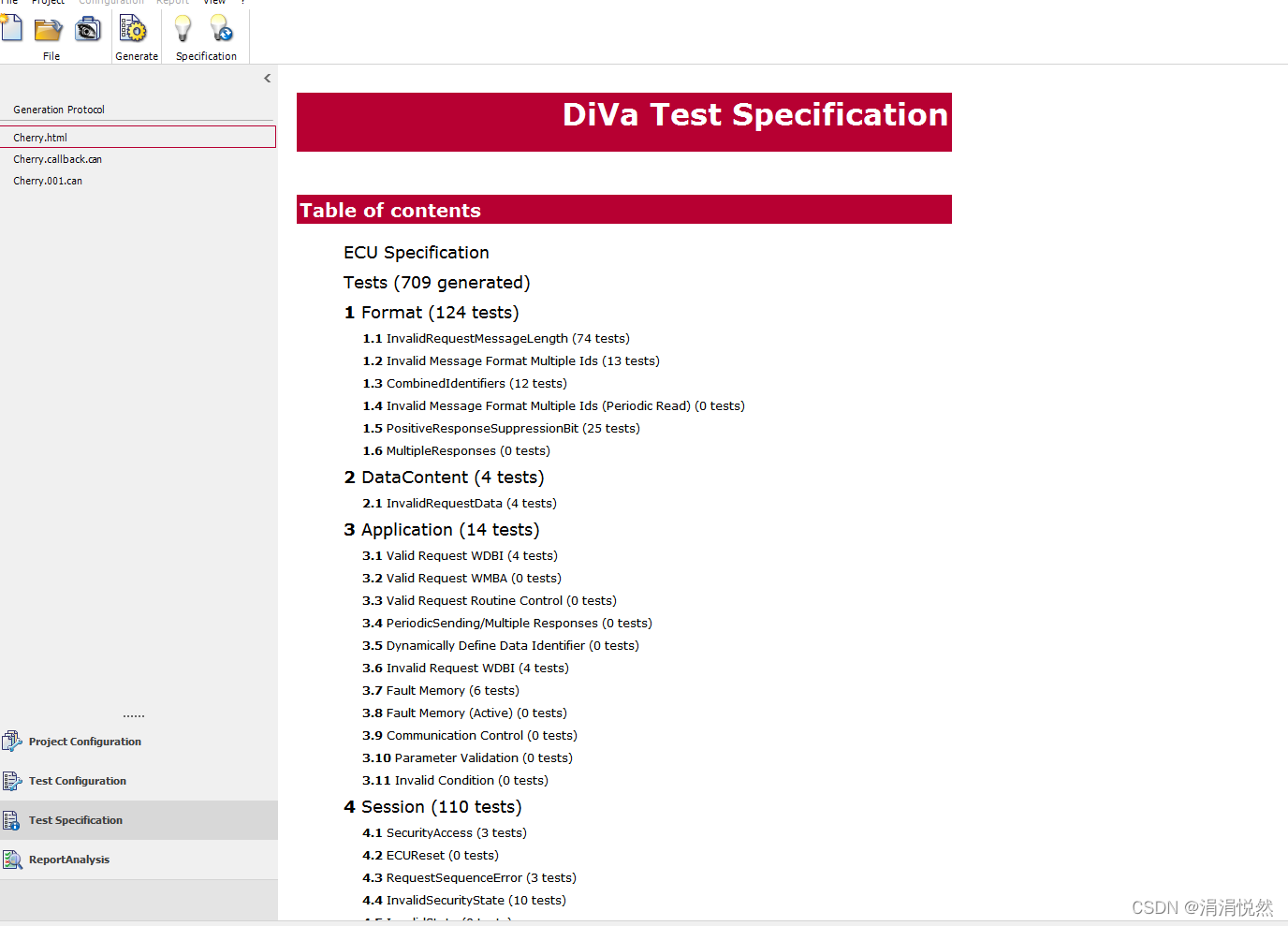The image size is (1288, 926).
Task: Open 3.10 Parameter Validation
Action: 468,758
